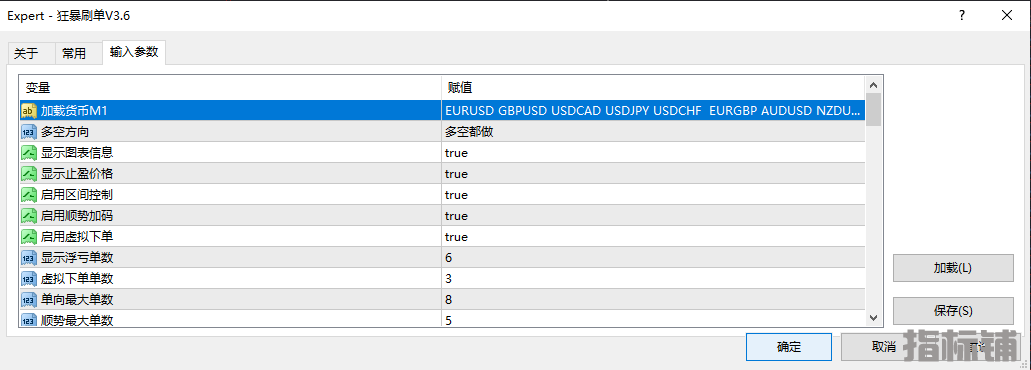The width and height of the screenshot is (1031, 370).
Task: Toggle the true value of 启用顺势加码
Action: coord(654,216)
